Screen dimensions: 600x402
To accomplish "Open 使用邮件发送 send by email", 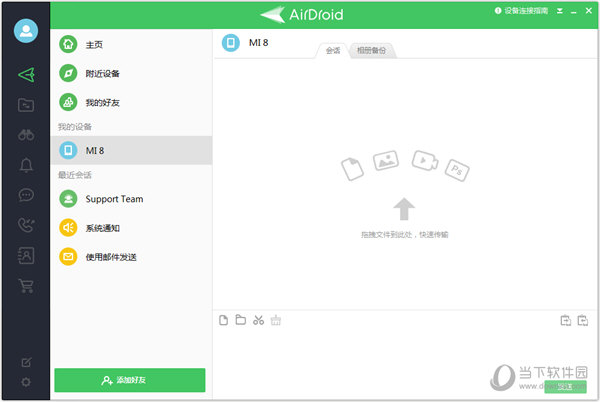I will (131, 257).
